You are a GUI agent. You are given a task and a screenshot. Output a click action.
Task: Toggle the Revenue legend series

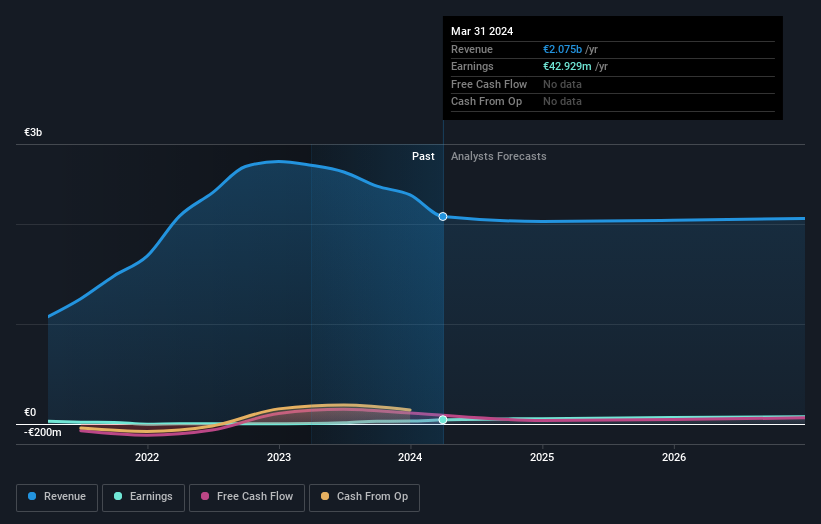point(57,497)
